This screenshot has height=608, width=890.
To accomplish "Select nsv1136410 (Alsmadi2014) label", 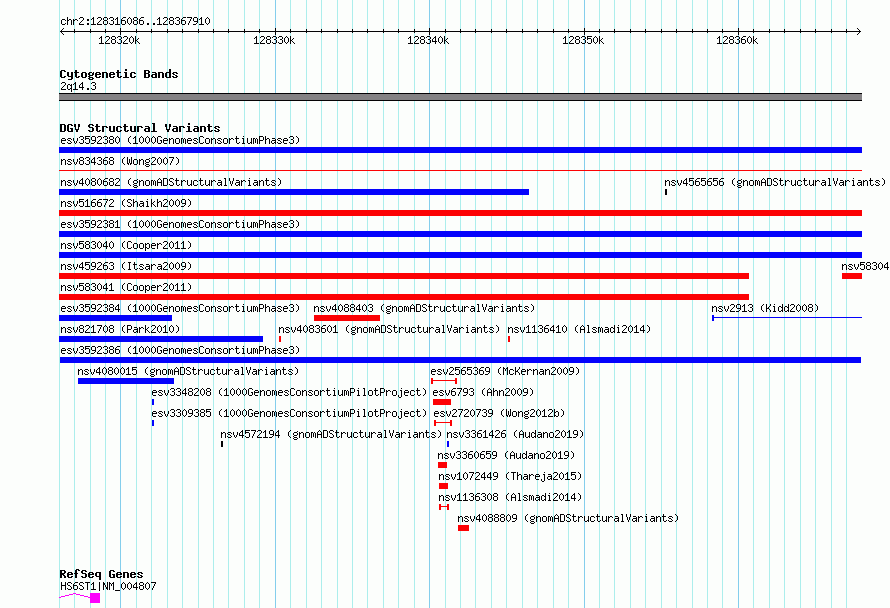I will pos(579,329).
